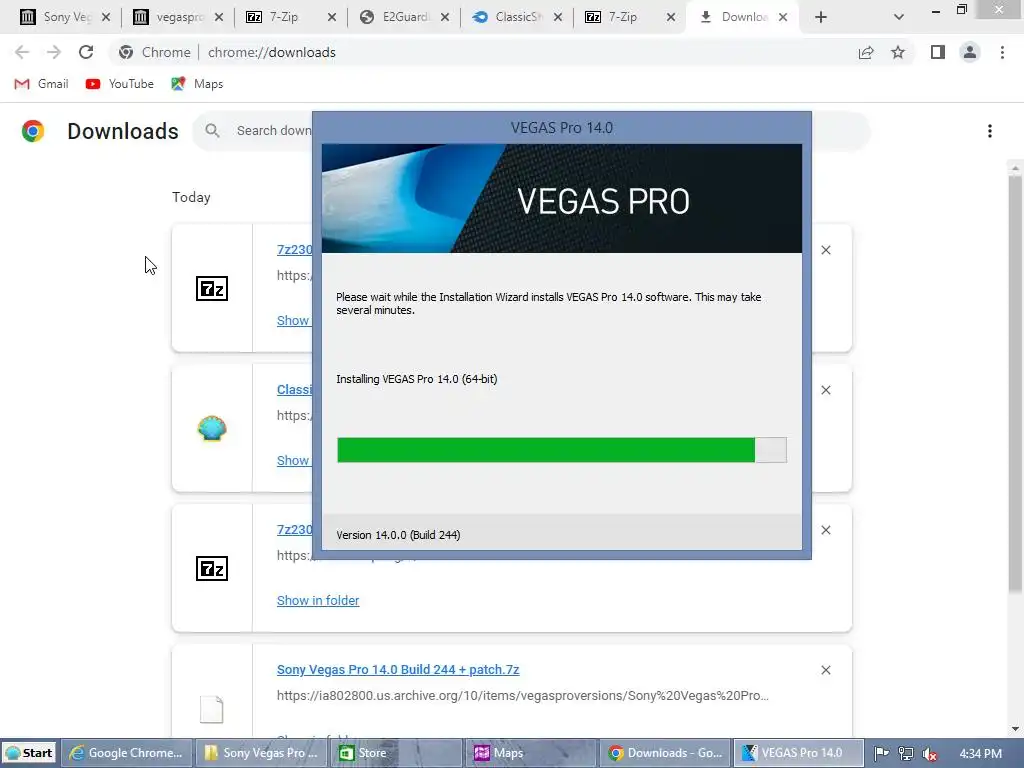This screenshot has height=768, width=1024.
Task: Click Show in folder for third download
Action: pyautogui.click(x=317, y=600)
